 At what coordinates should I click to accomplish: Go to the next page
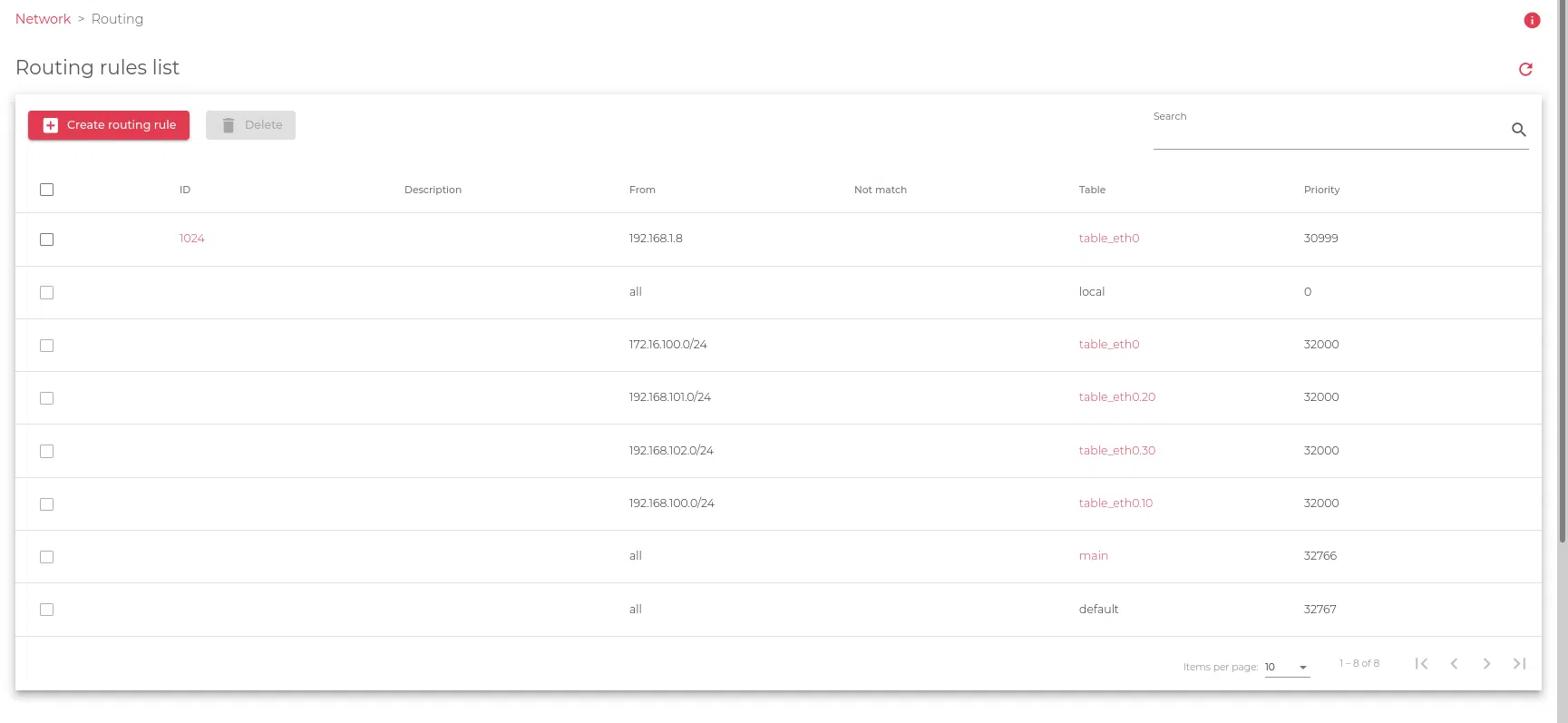click(x=1486, y=664)
